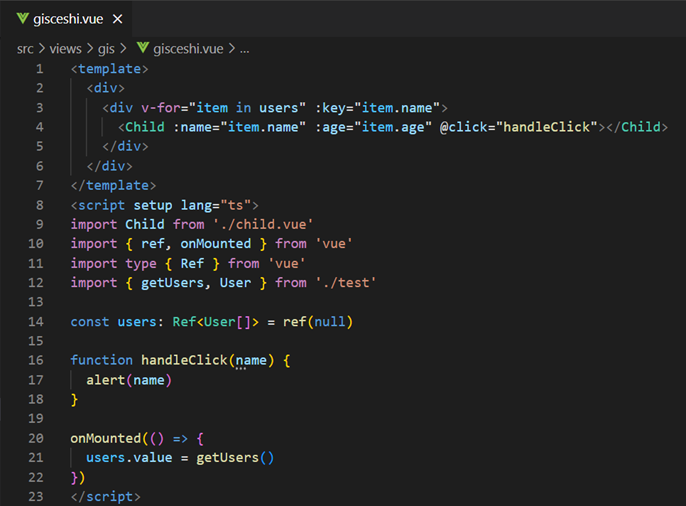Click the './test' import path
This screenshot has height=506, width=686.
[345, 283]
